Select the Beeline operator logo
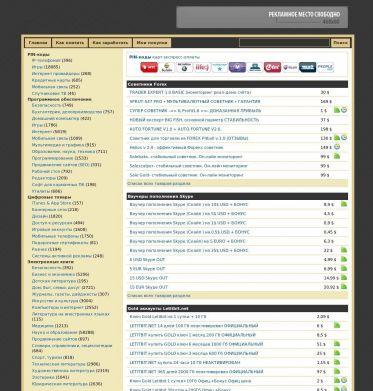The width and height of the screenshot is (373, 391). click(167, 68)
